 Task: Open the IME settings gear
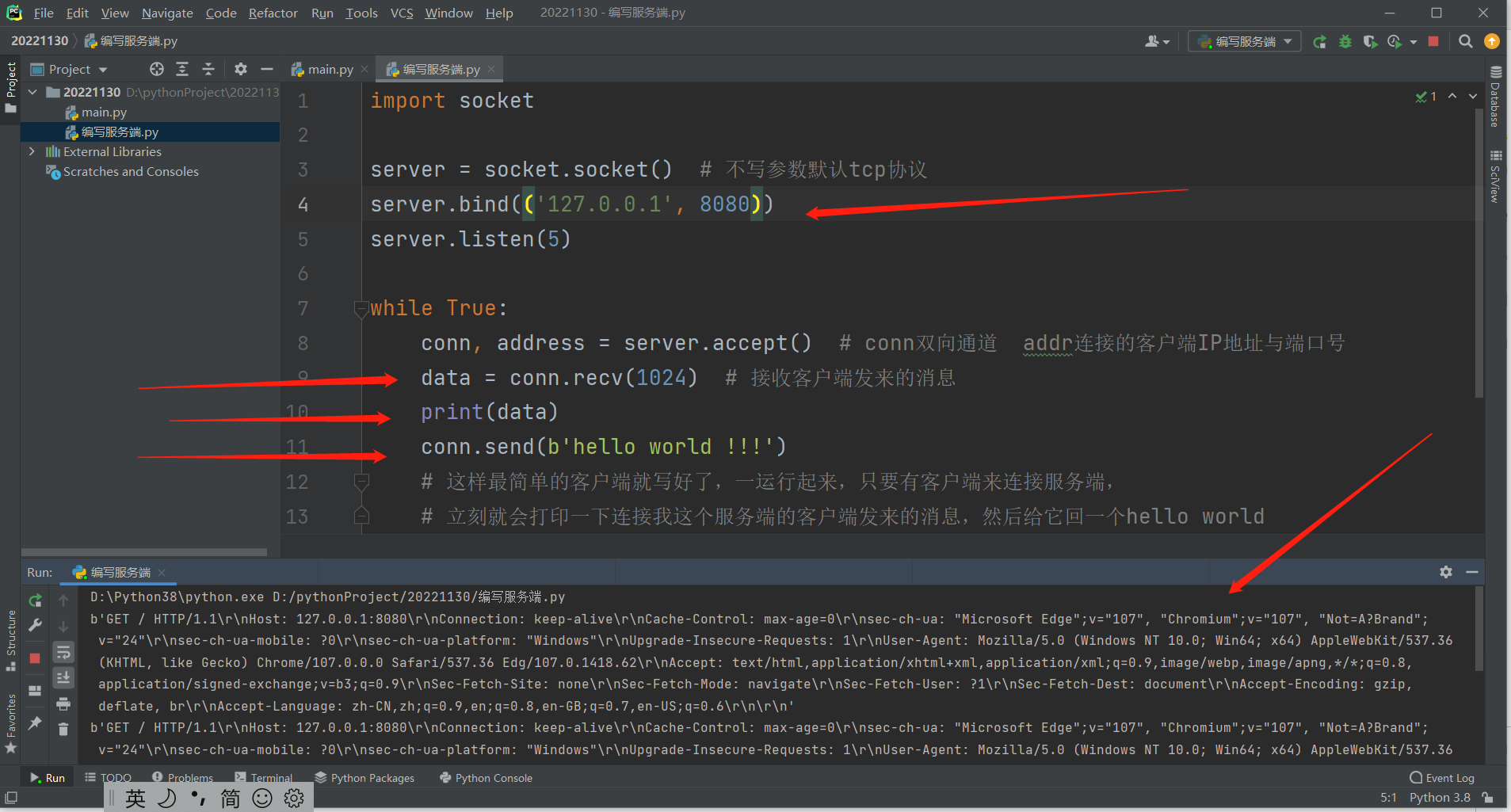coord(294,798)
